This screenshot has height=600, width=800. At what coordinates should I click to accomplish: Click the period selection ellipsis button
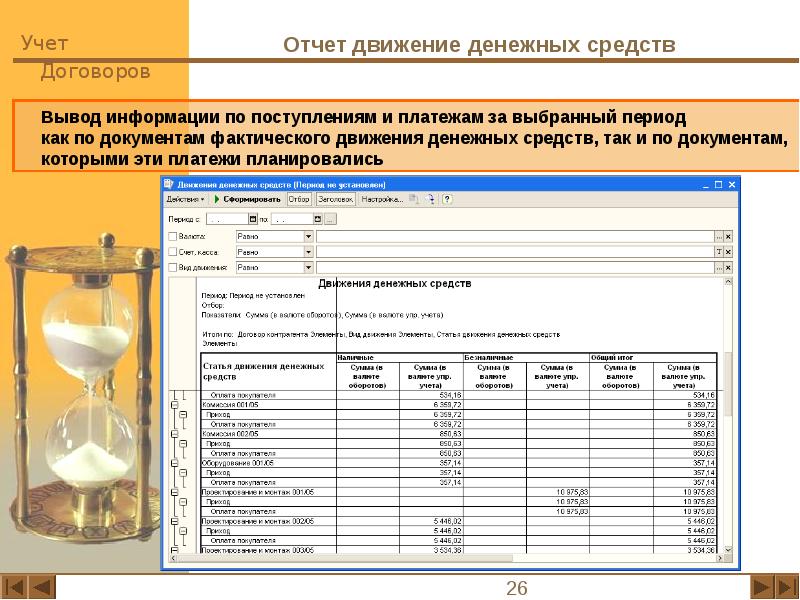click(x=330, y=218)
